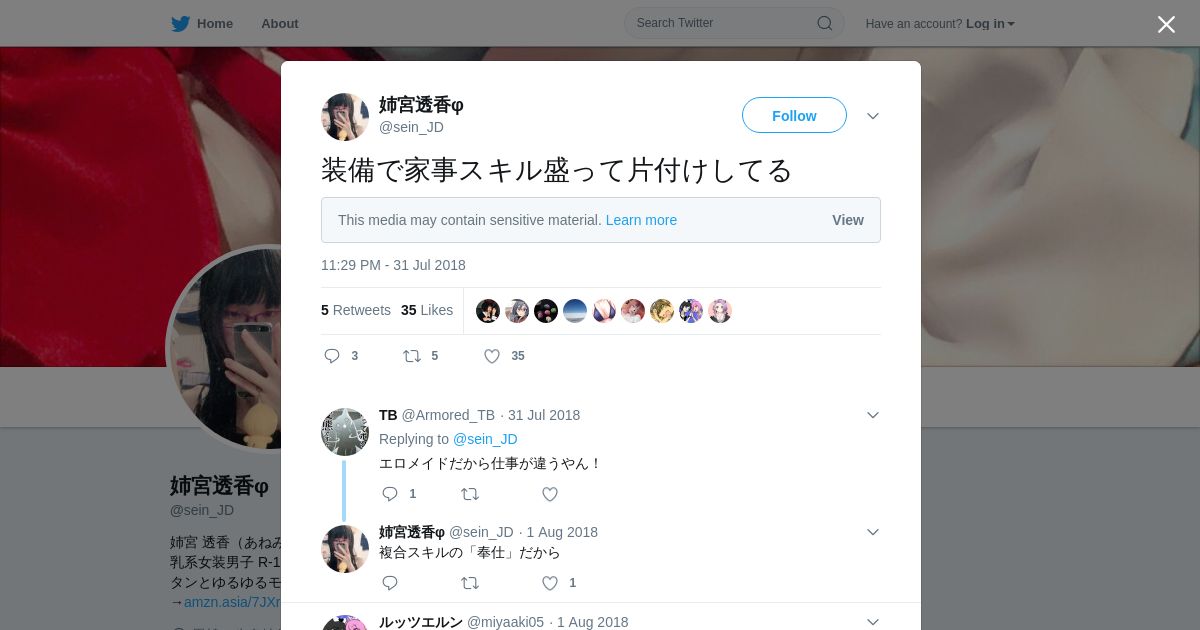The width and height of the screenshot is (1200, 630).
Task: Retweet the main tweet
Action: [x=412, y=356]
